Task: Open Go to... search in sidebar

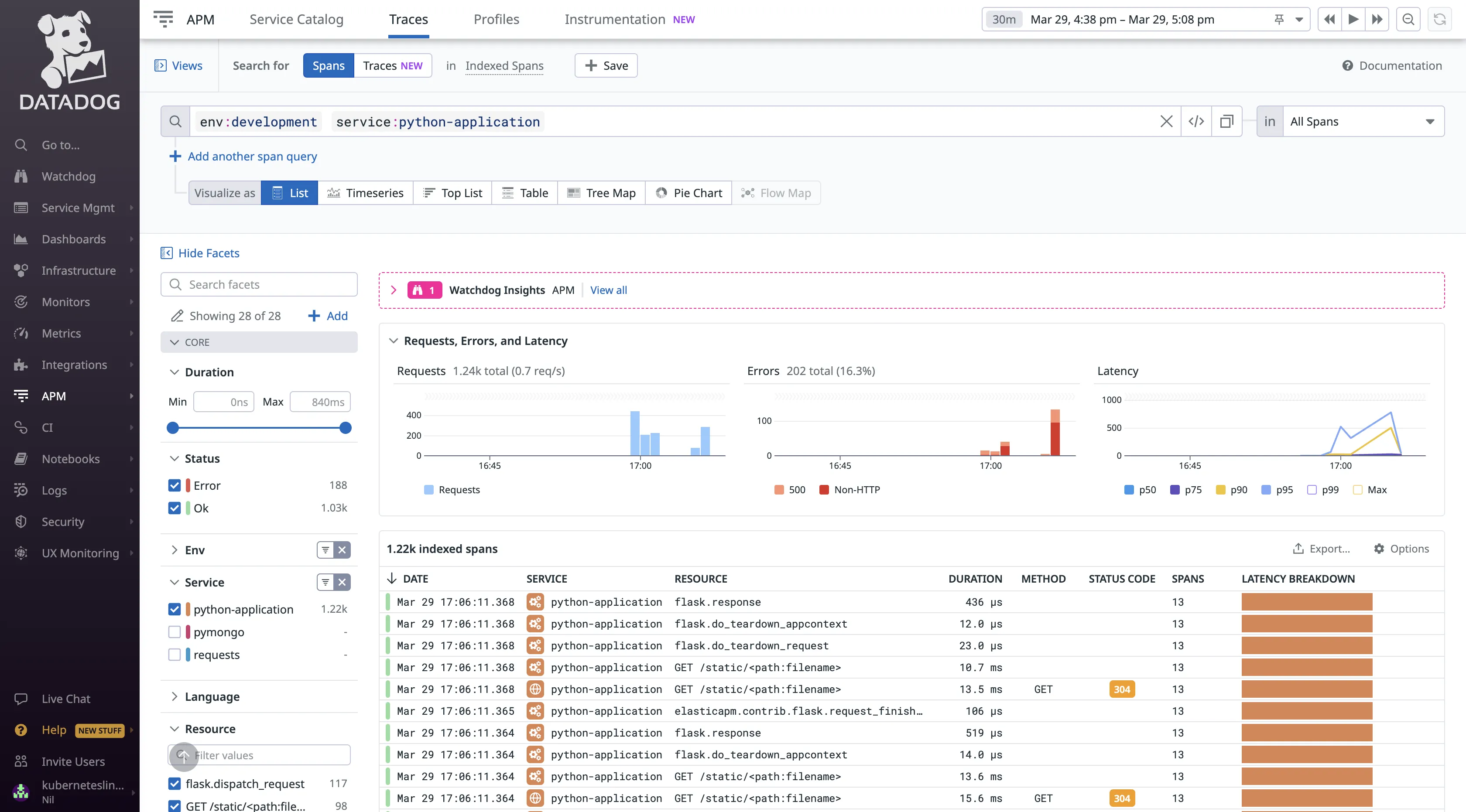Action: coord(60,145)
